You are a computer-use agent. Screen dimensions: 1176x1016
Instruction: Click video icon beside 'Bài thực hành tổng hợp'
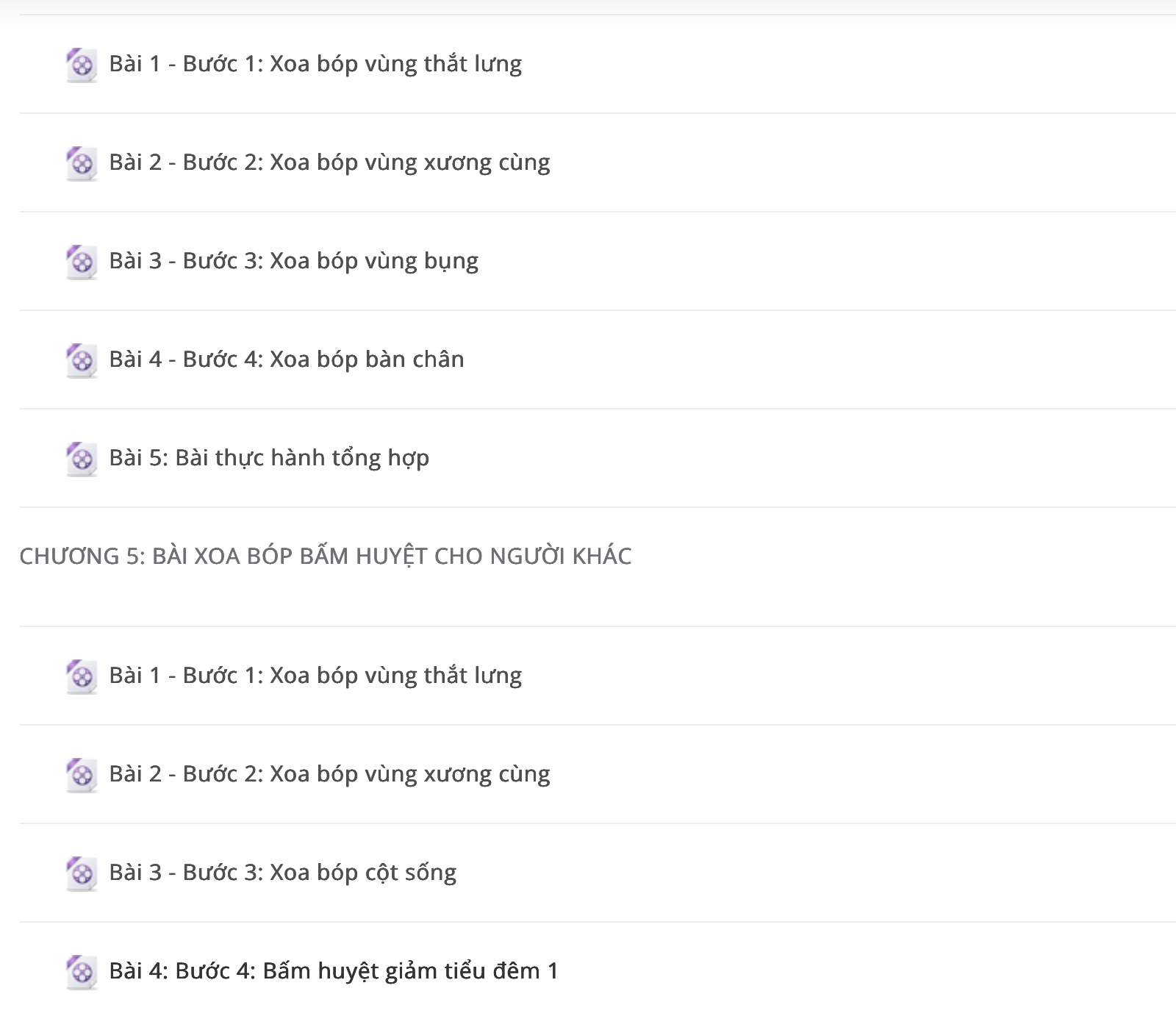pos(82,459)
